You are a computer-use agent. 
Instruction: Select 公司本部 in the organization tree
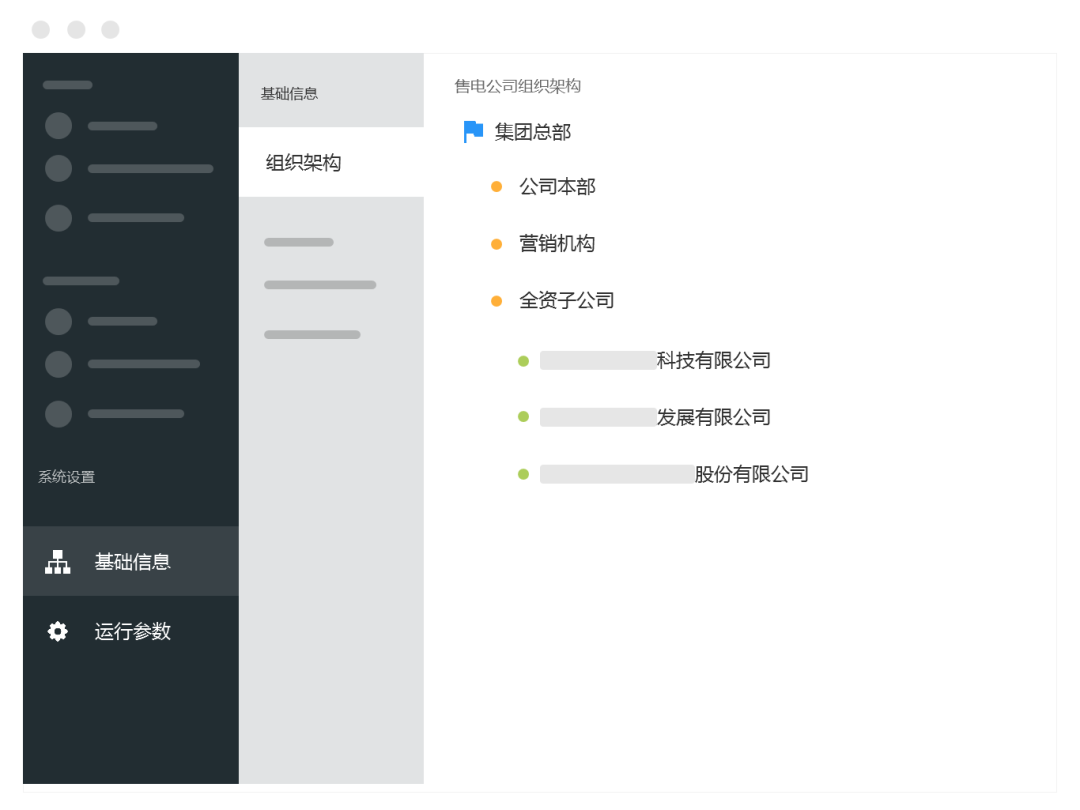click(x=557, y=187)
